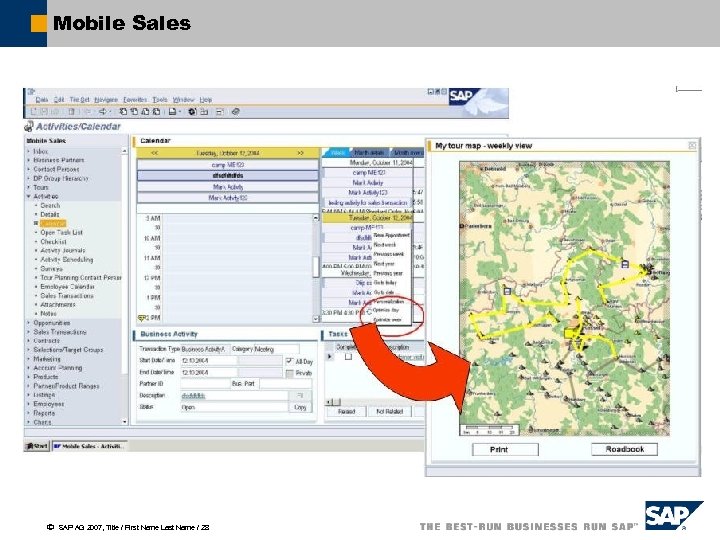Open the Navigate menu
Screen dimensions: 720x540
click(106, 100)
